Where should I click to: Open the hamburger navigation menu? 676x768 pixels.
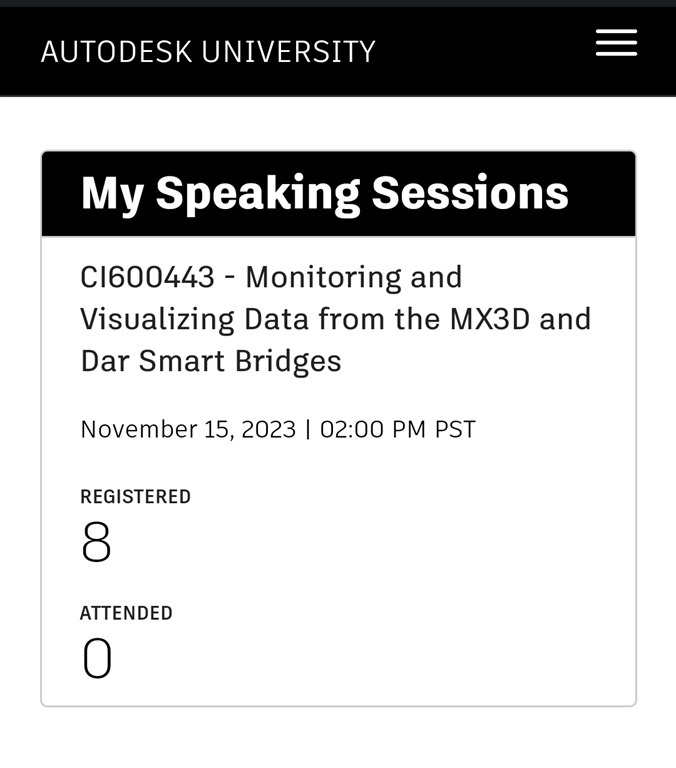616,43
